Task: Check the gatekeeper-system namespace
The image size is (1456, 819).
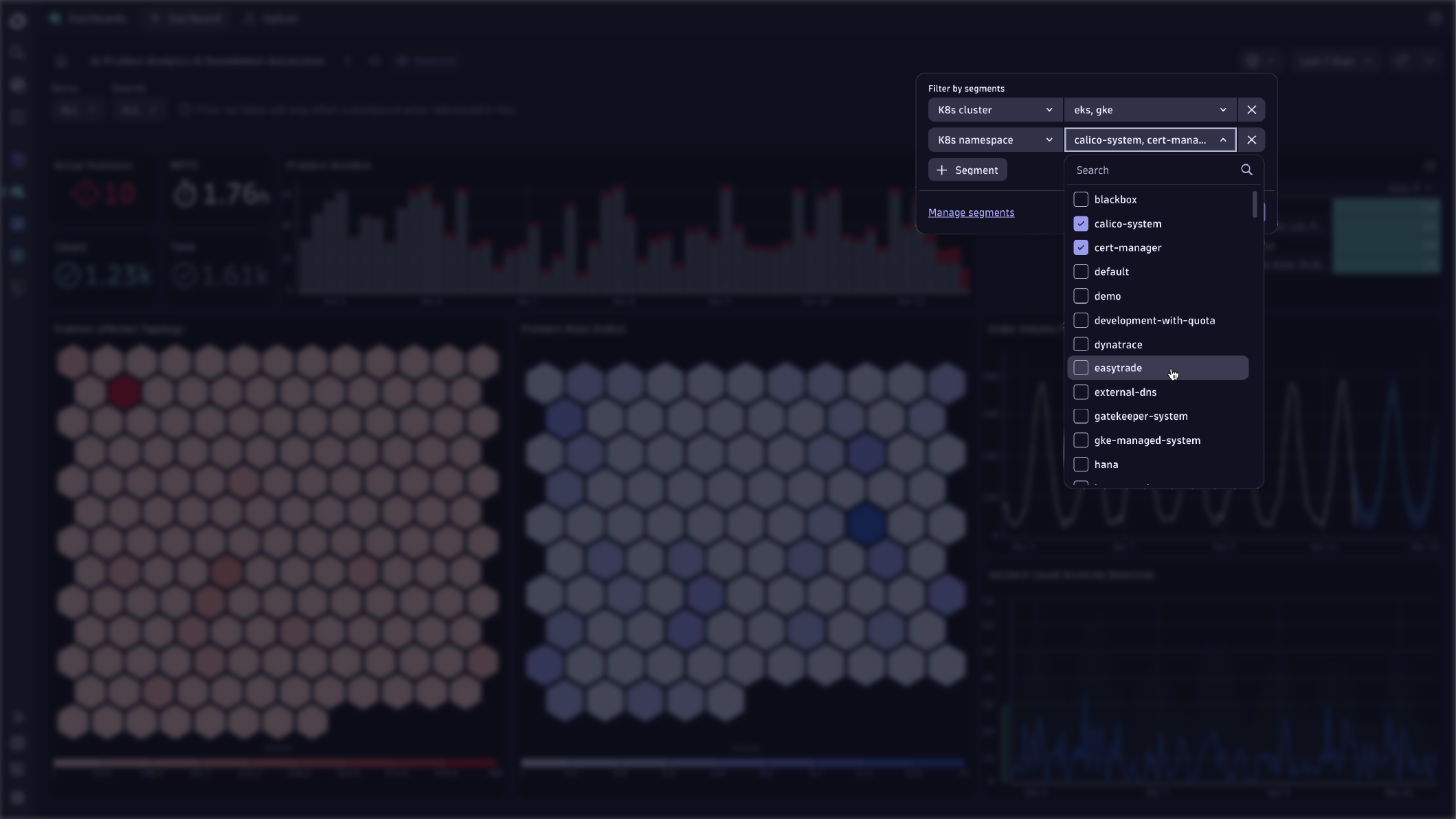Action: (1081, 416)
